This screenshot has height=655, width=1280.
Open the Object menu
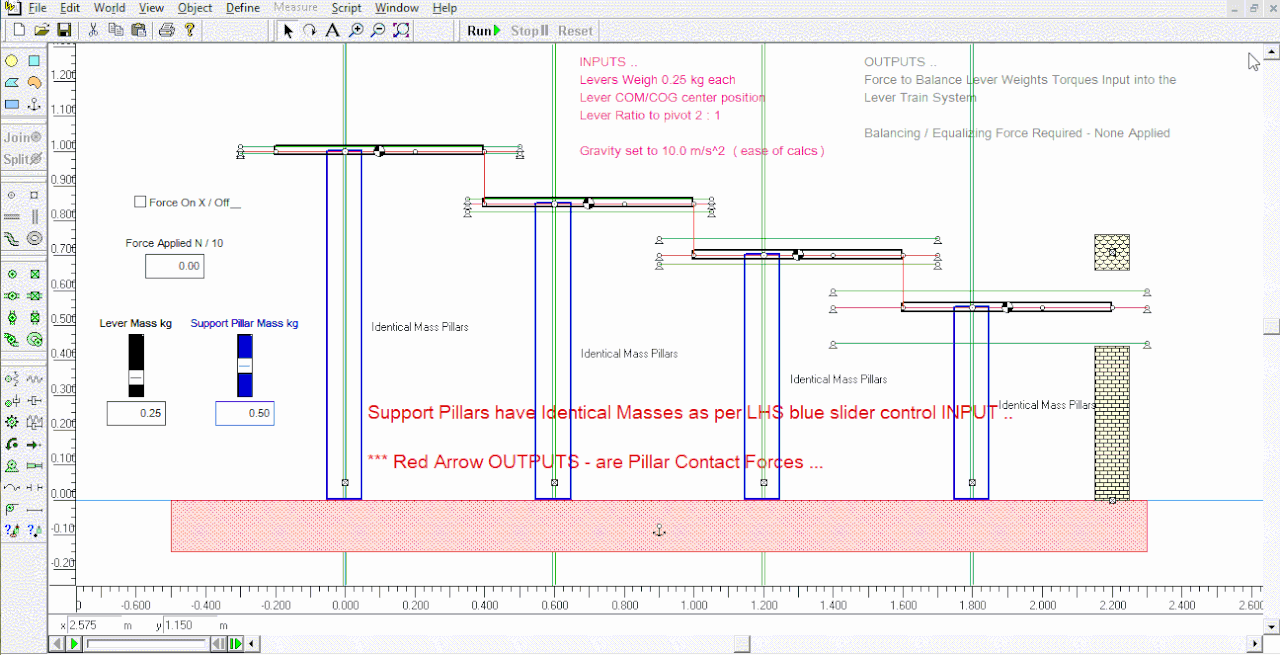click(195, 8)
